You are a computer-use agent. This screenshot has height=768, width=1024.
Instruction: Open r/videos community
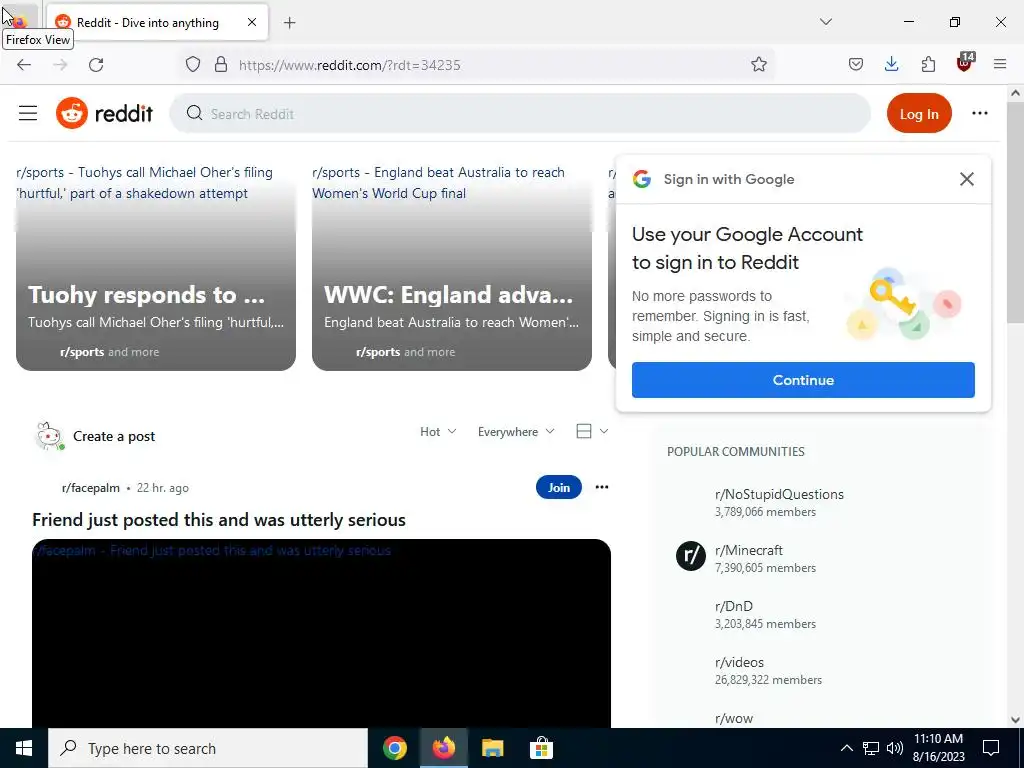pos(739,662)
